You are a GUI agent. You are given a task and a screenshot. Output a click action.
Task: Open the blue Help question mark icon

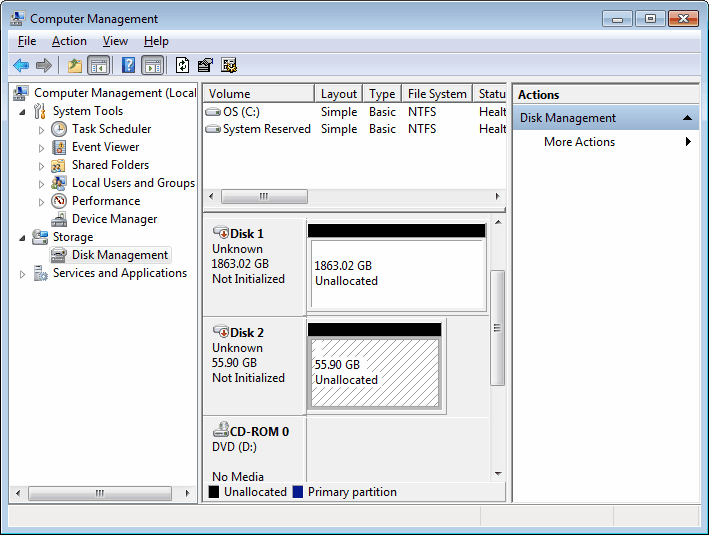click(x=128, y=66)
